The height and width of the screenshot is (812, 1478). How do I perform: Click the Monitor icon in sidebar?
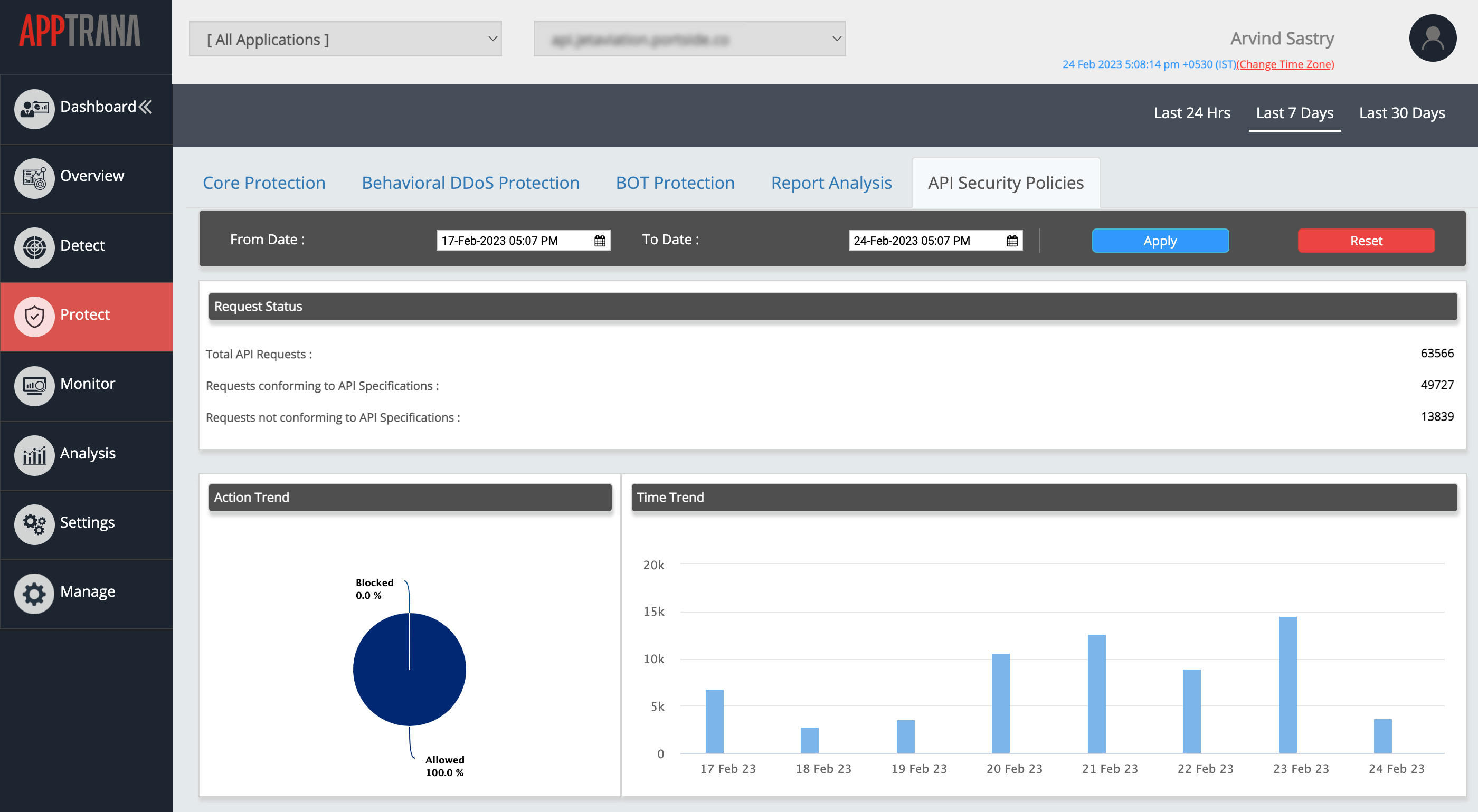(34, 383)
